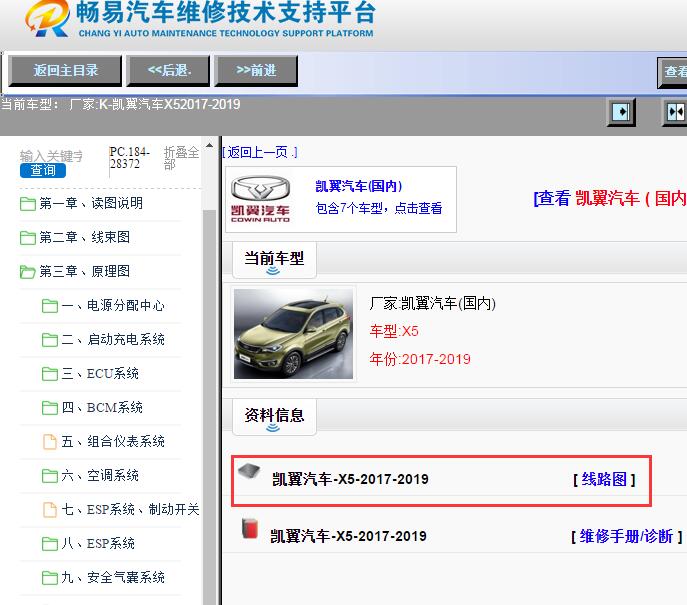The height and width of the screenshot is (605, 687).
Task: Open folder icon for 第二章、线束图
Action: [x=28, y=238]
